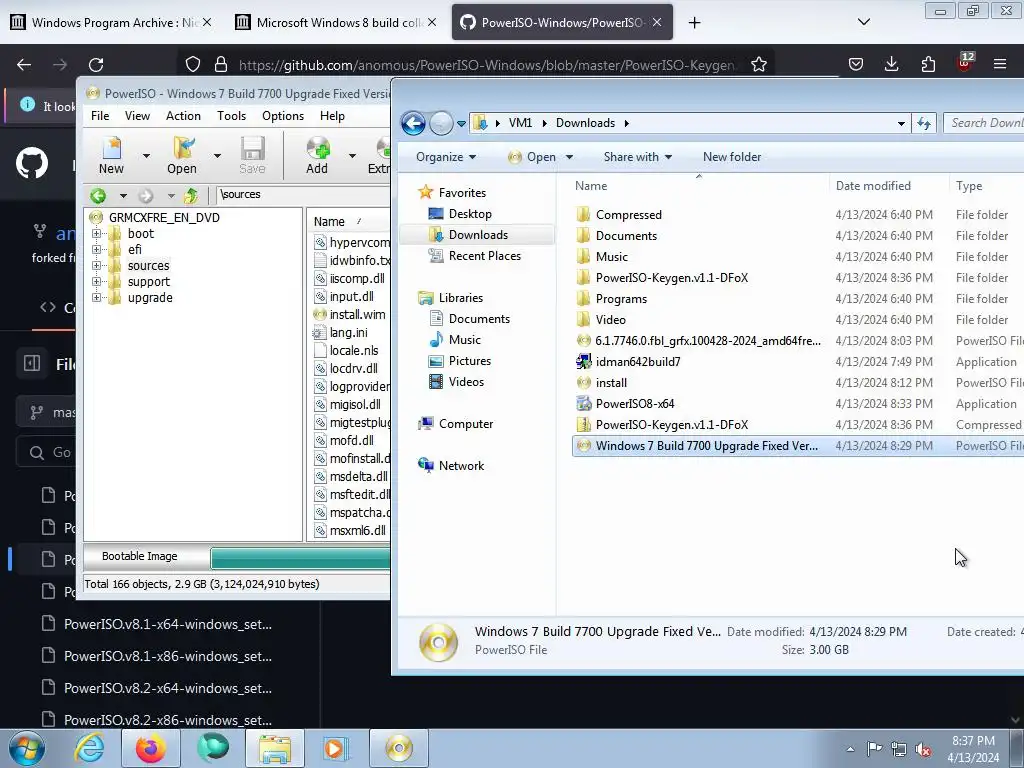
Task: Click media player taskbar icon
Action: pyautogui.click(x=337, y=748)
